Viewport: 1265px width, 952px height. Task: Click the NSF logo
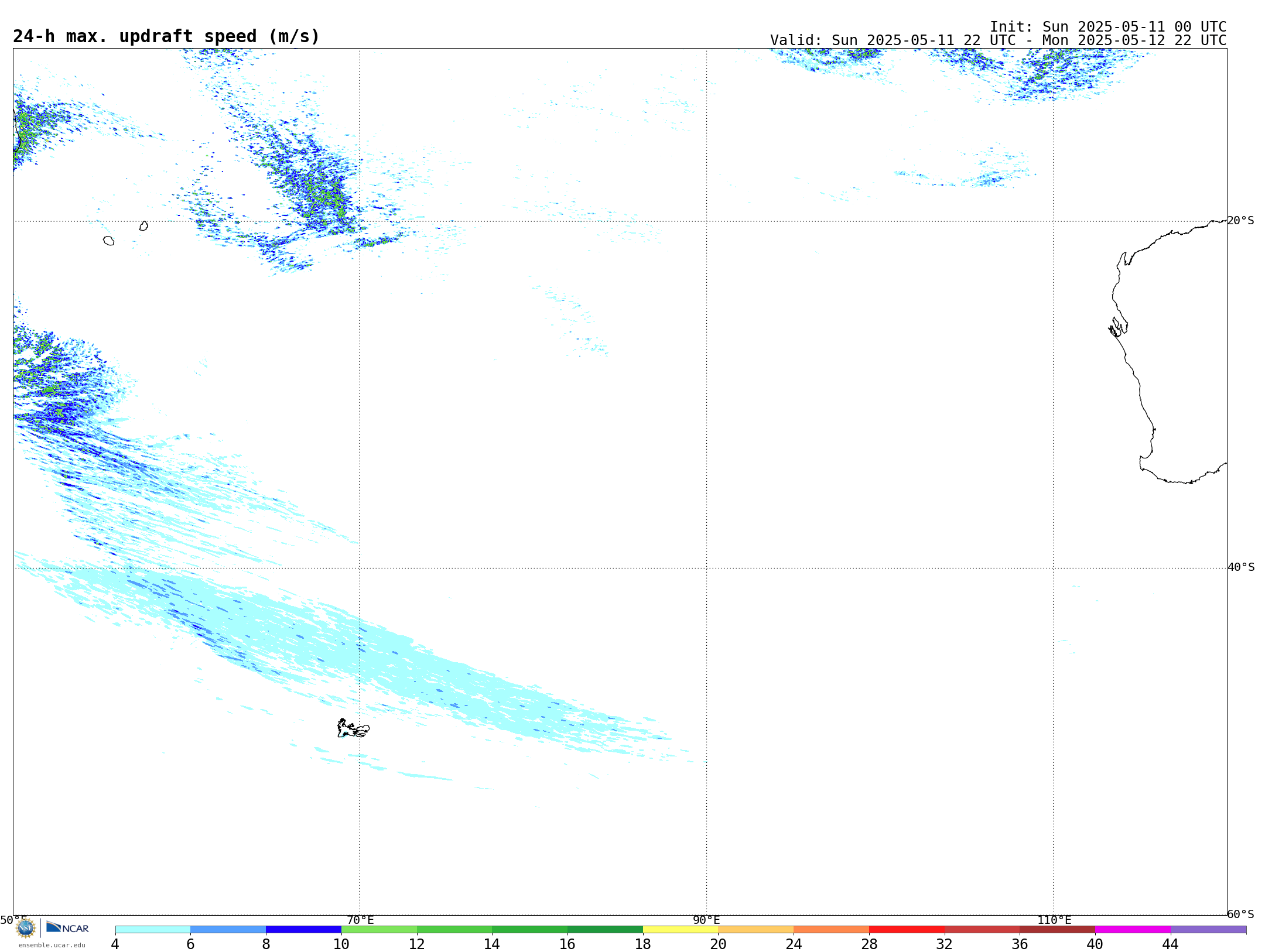tap(26, 928)
